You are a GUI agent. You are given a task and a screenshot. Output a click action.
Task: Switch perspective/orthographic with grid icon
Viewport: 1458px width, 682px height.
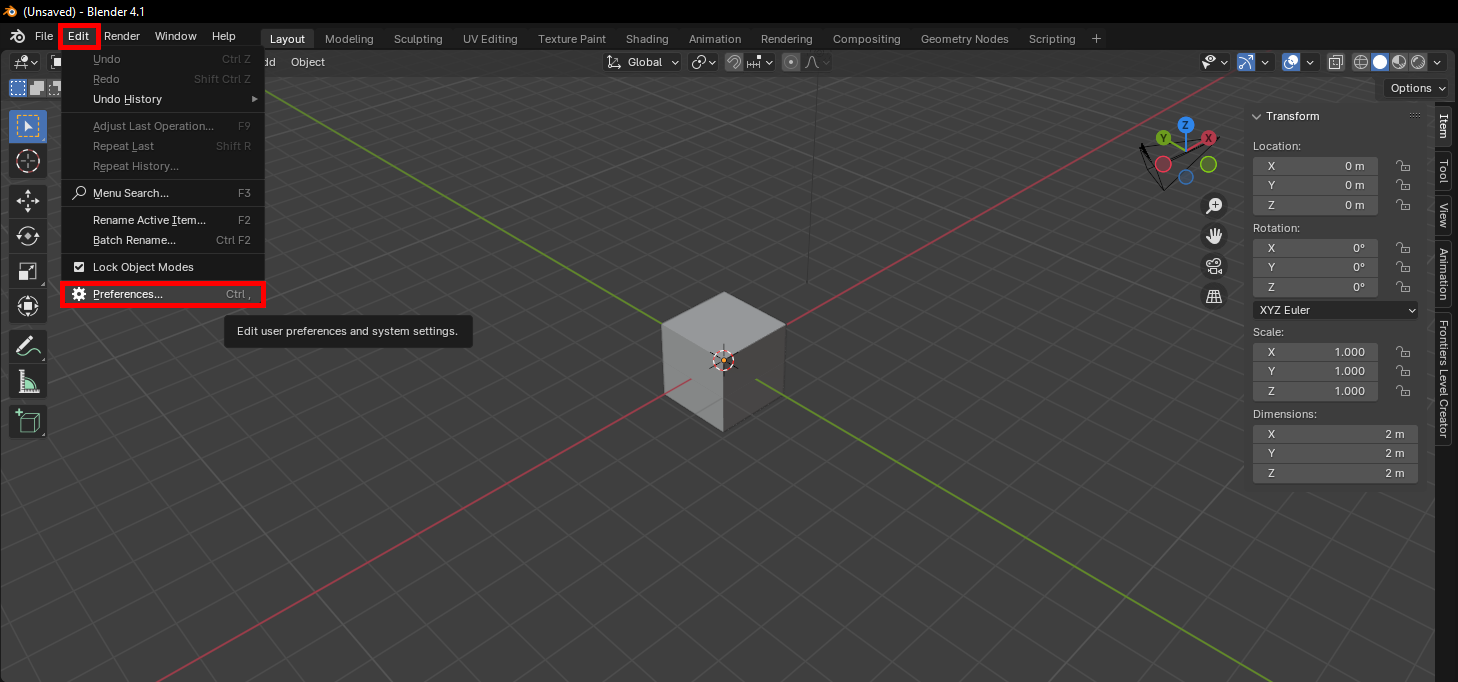click(1214, 296)
